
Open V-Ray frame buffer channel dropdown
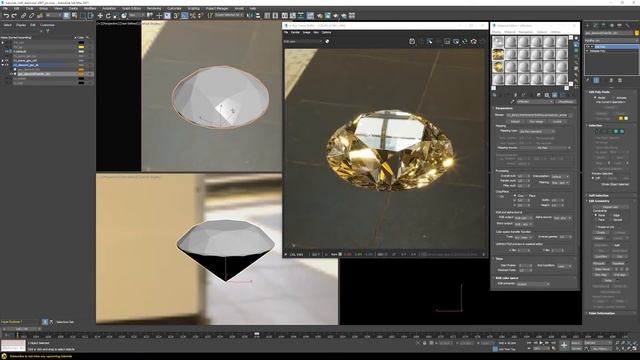tap(303, 41)
